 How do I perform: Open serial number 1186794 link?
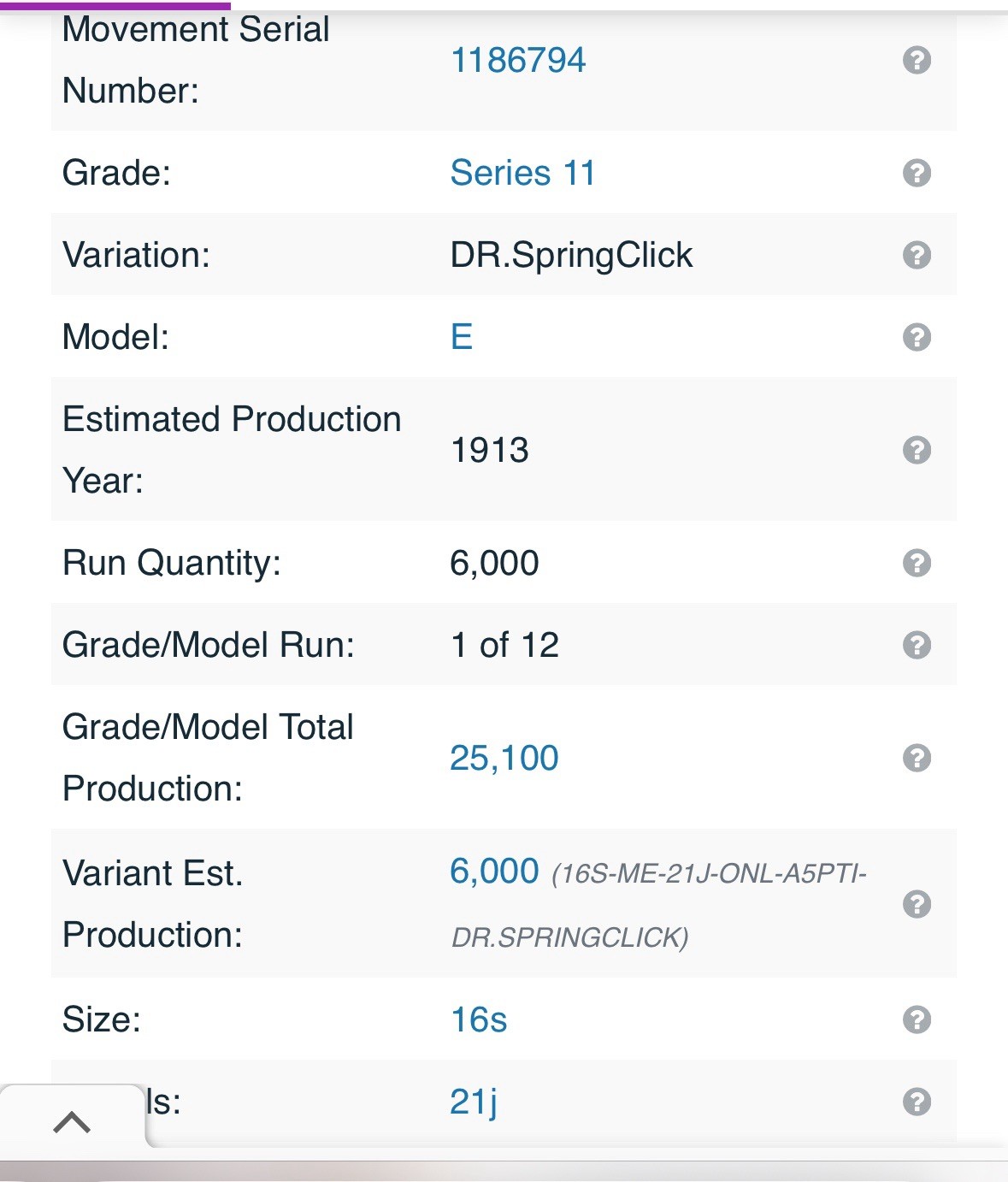[x=517, y=61]
